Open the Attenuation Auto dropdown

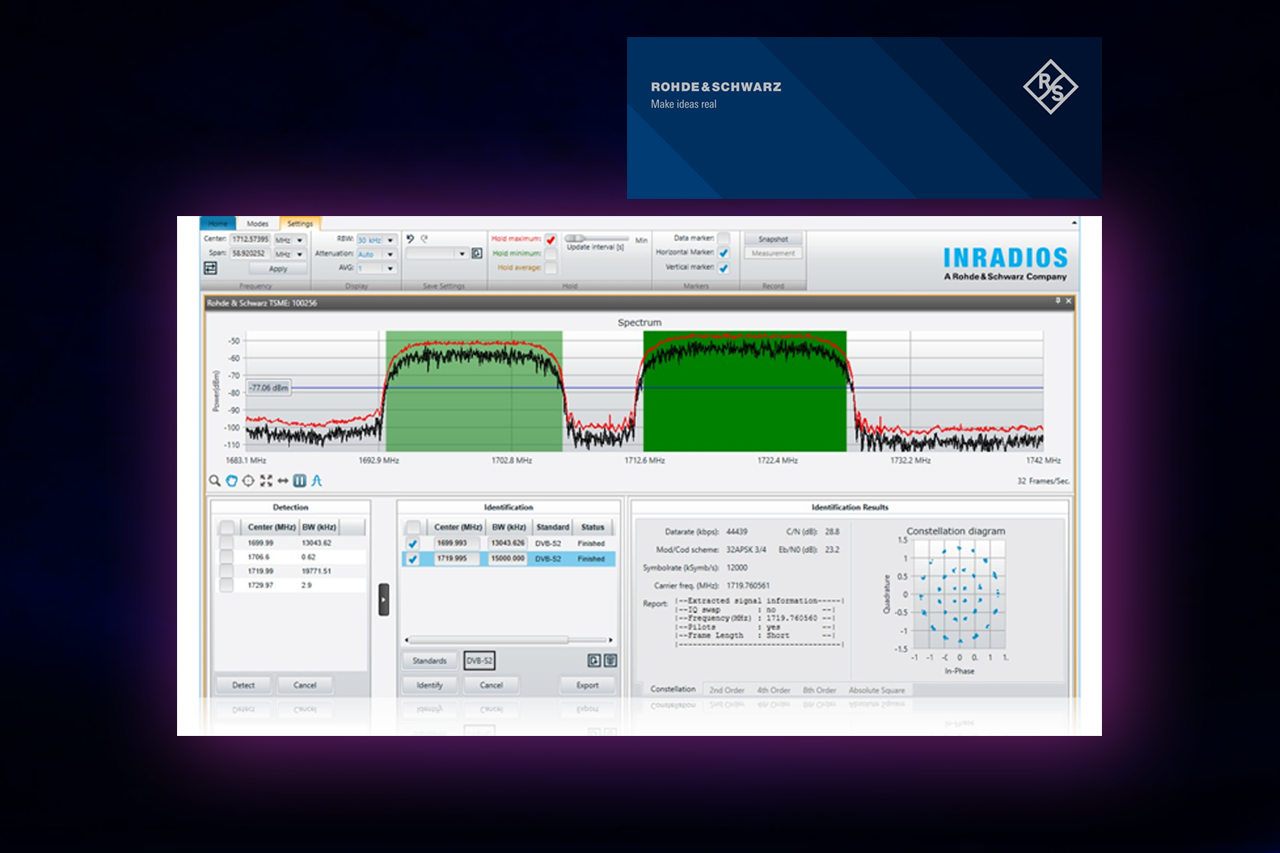(x=377, y=254)
